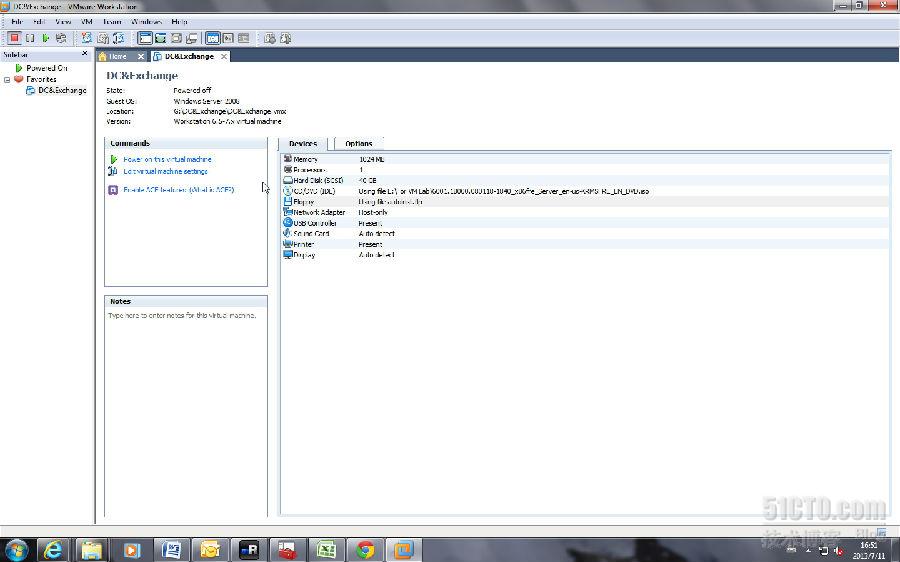Open the File menu
900x562 pixels.
click(17, 22)
